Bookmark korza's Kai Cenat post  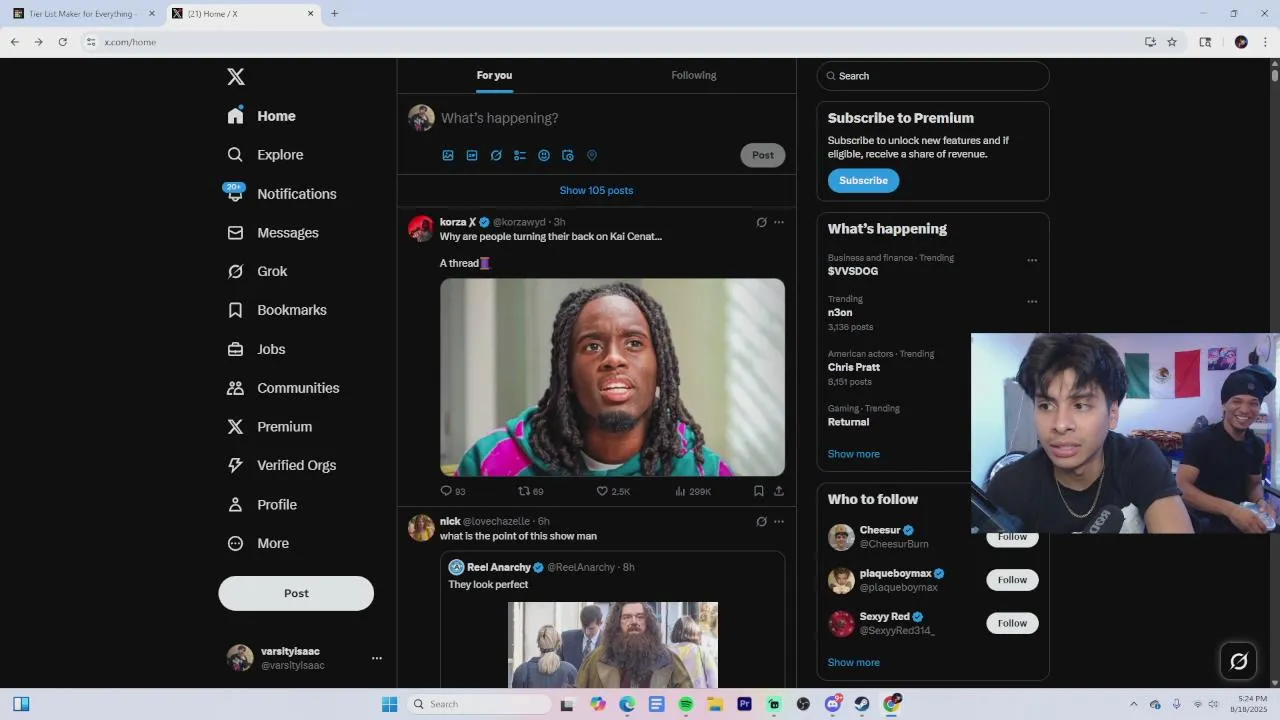(x=759, y=491)
